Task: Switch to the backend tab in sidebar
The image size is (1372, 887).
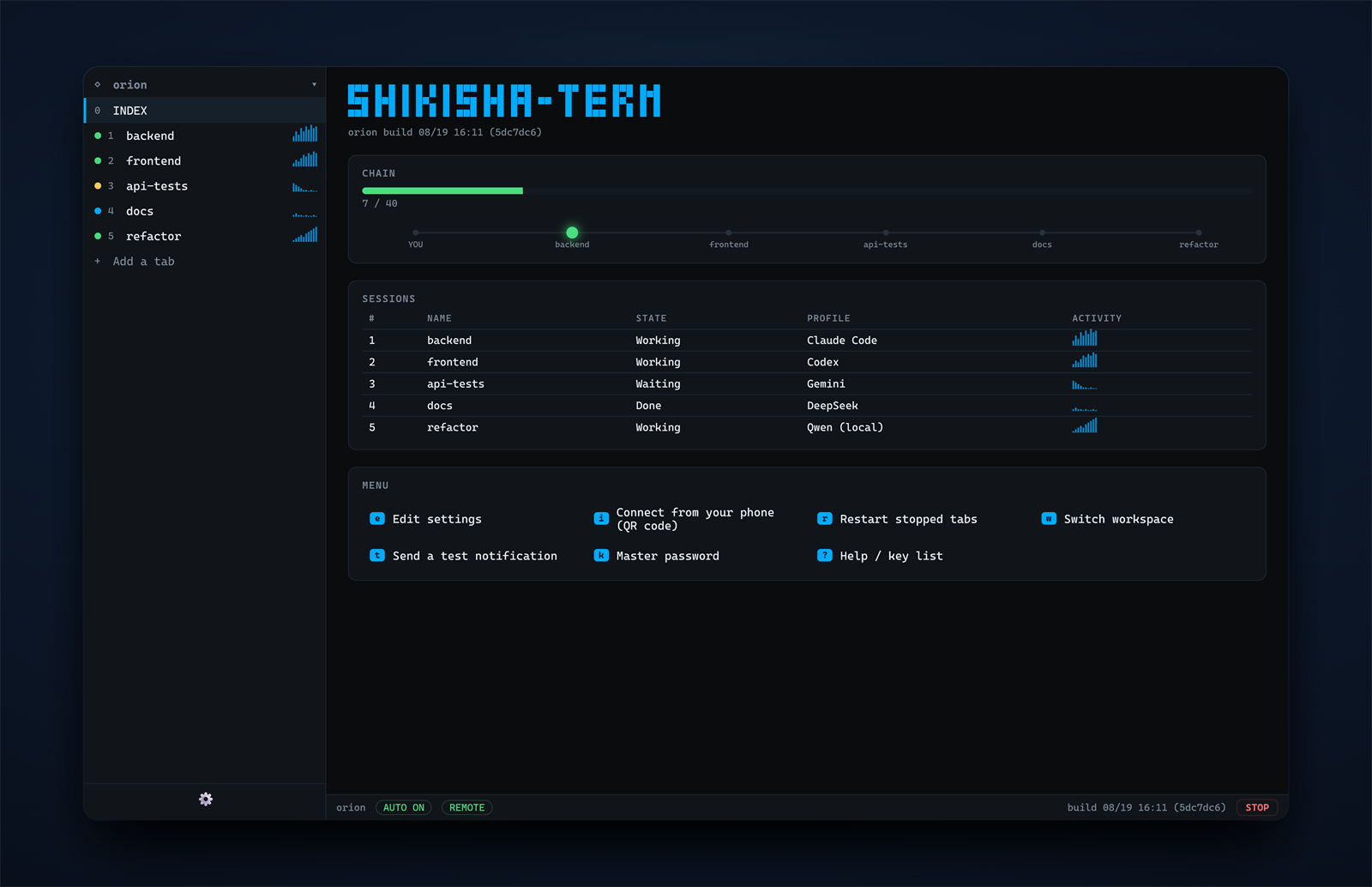Action: click(x=205, y=136)
